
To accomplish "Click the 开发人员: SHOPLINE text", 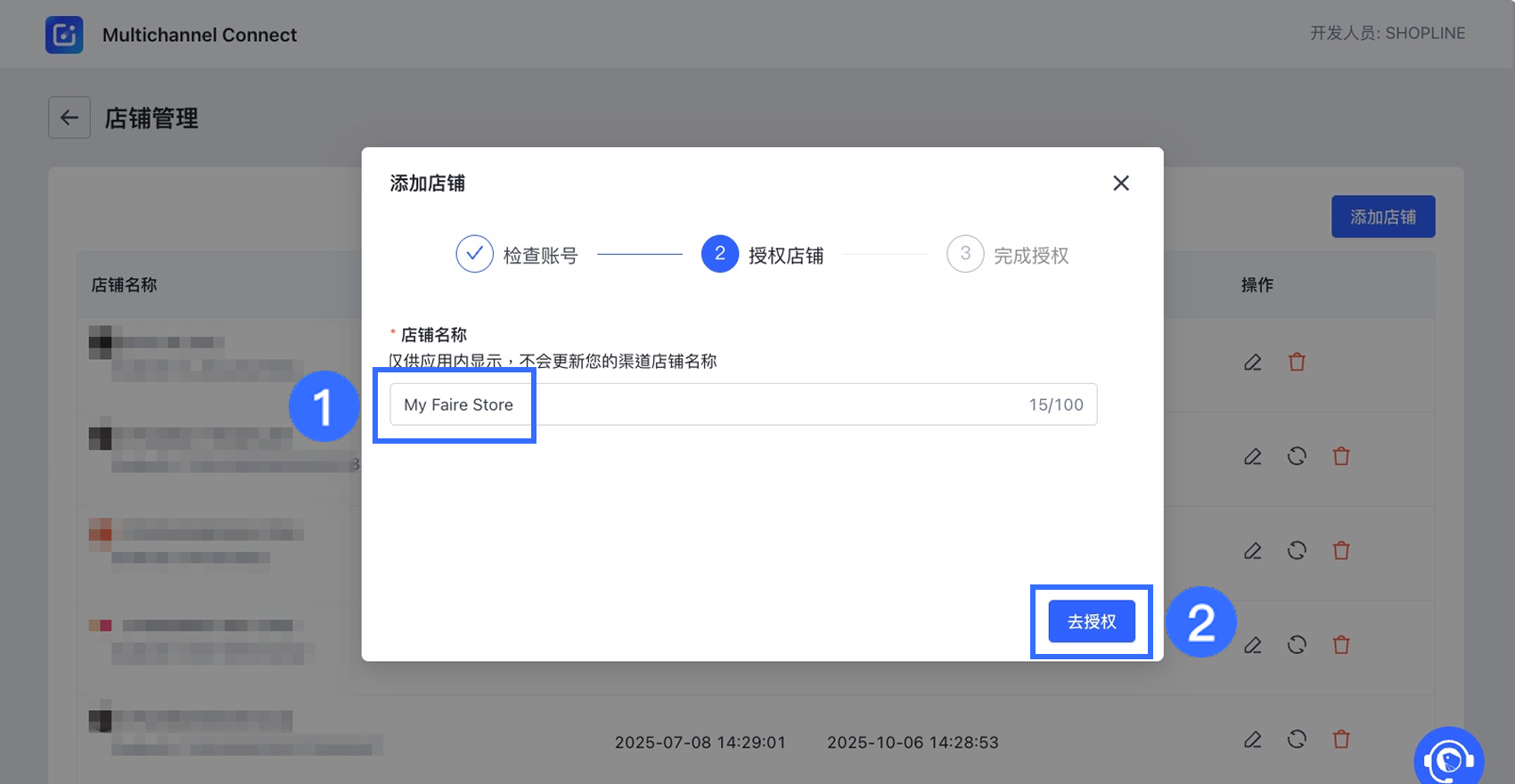I will pos(1388,33).
